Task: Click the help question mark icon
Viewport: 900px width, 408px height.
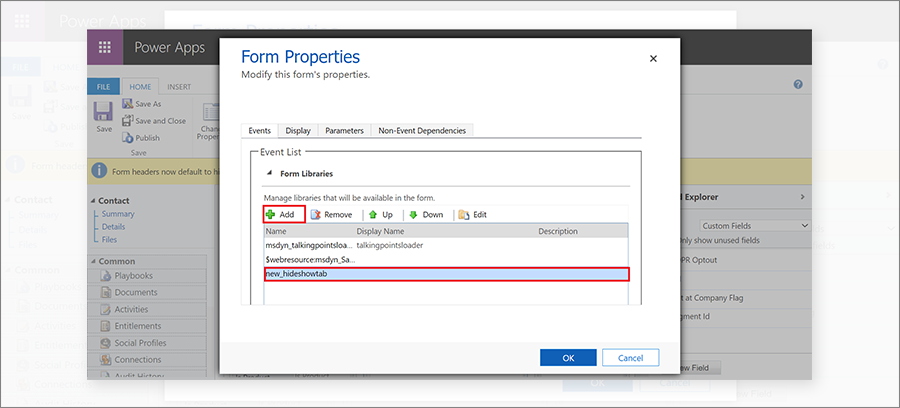Action: 798,84
